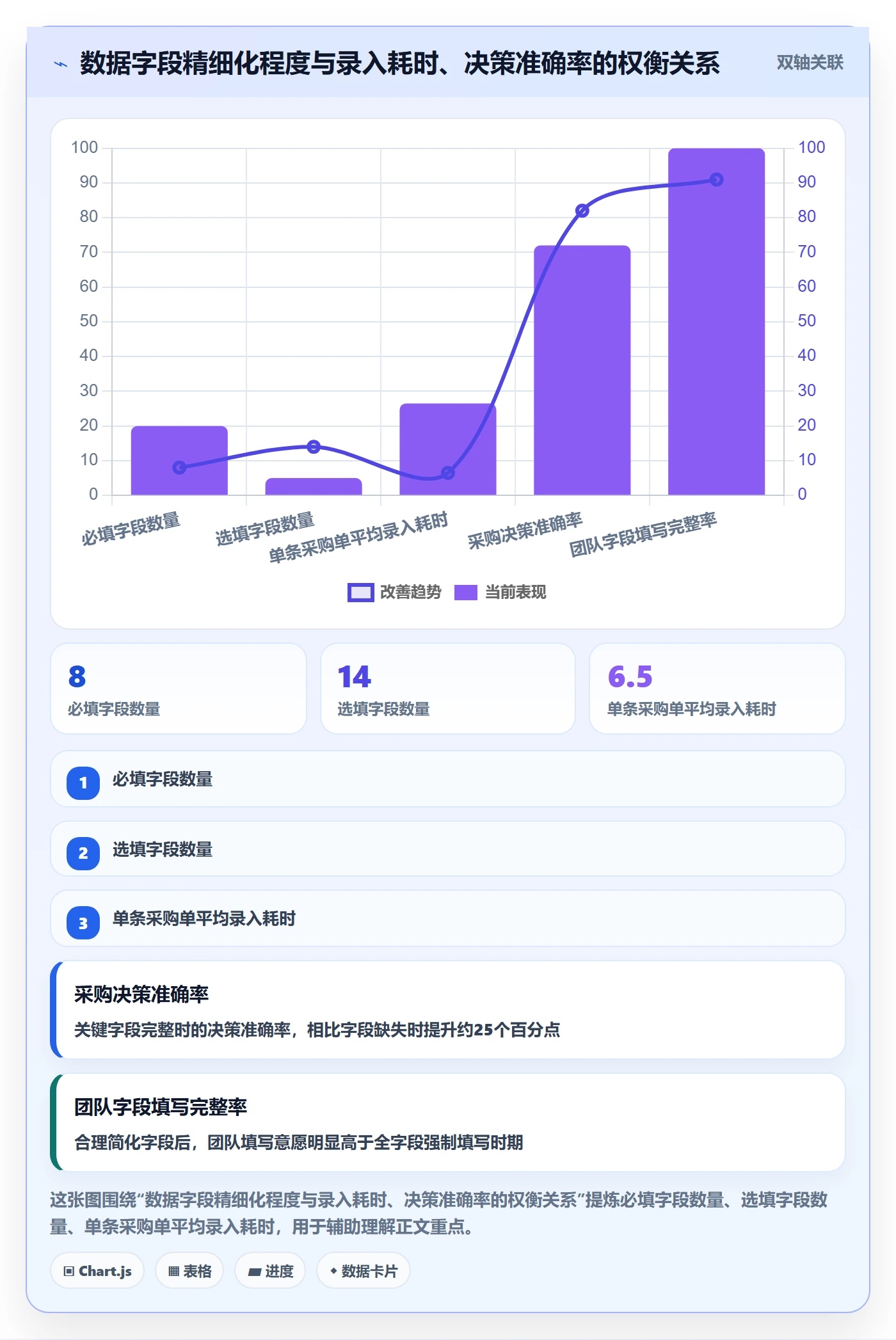This screenshot has height=1340, width=896.
Task: Click the lightning icon beside the title
Action: [61, 64]
